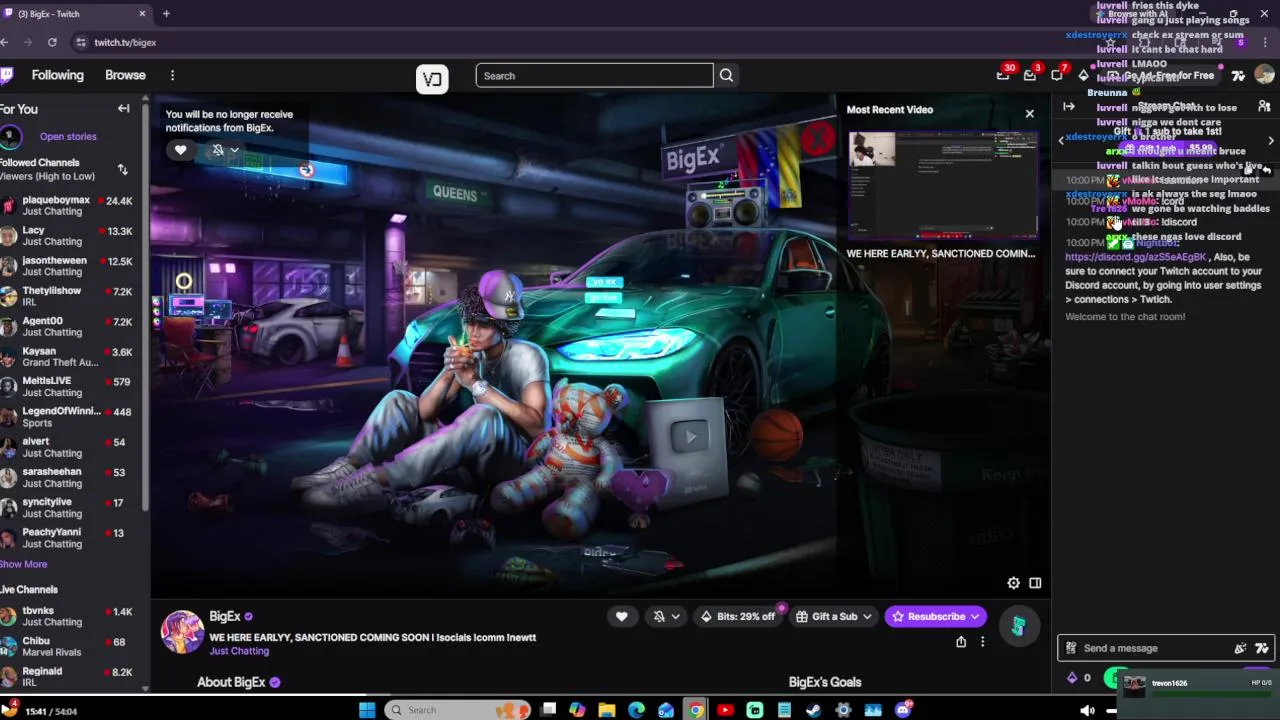This screenshot has width=1280, height=720.
Task: Click the Go Ad-Free for Free button
Action: [x=1160, y=75]
